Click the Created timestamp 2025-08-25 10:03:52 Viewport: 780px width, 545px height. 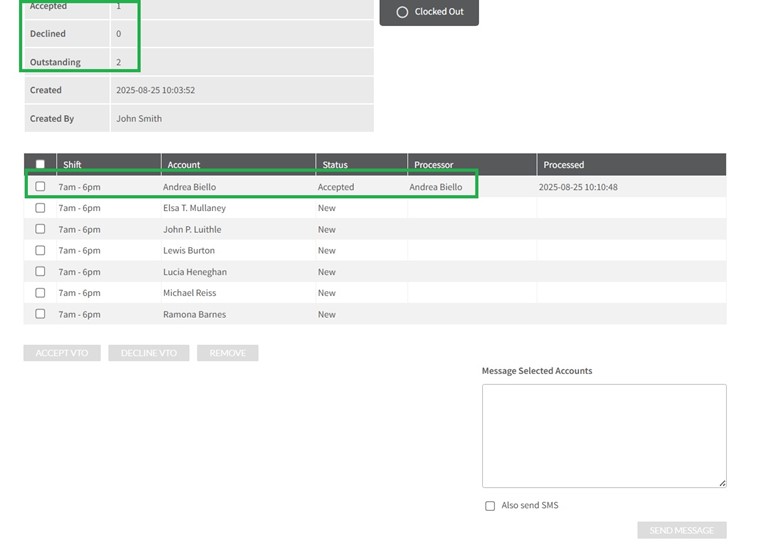(156, 90)
